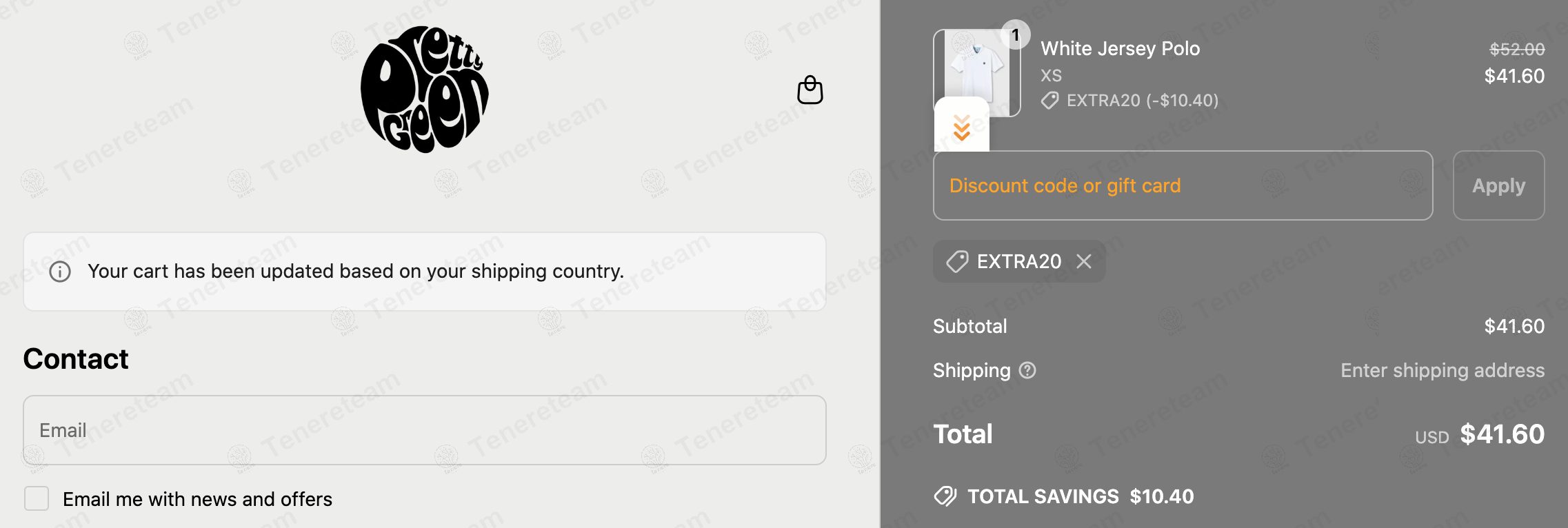1568x528 pixels.
Task: Click tag icon beside EXTRA20 (-$10.40) line
Action: pyautogui.click(x=1049, y=101)
